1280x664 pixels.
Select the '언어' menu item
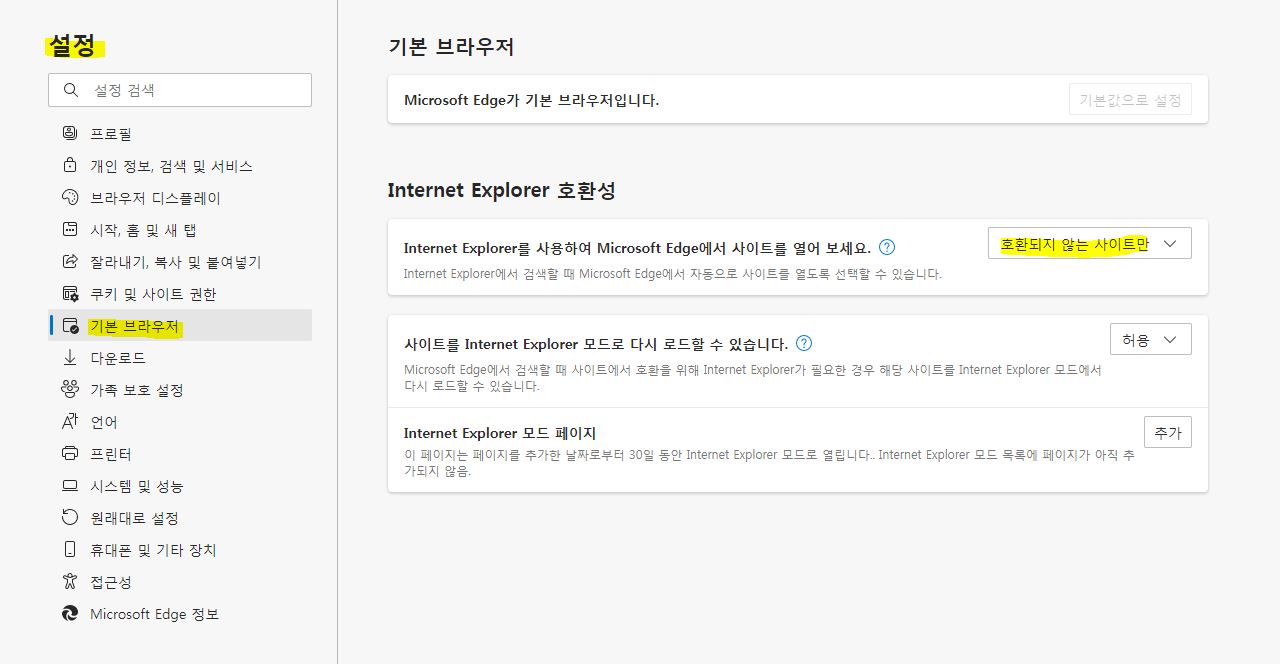click(104, 422)
